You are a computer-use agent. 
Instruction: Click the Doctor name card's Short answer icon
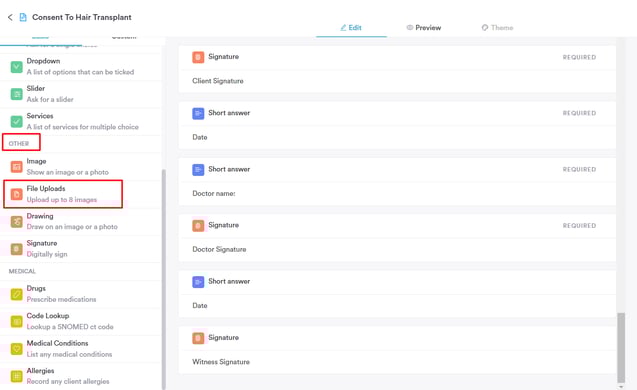pos(198,170)
